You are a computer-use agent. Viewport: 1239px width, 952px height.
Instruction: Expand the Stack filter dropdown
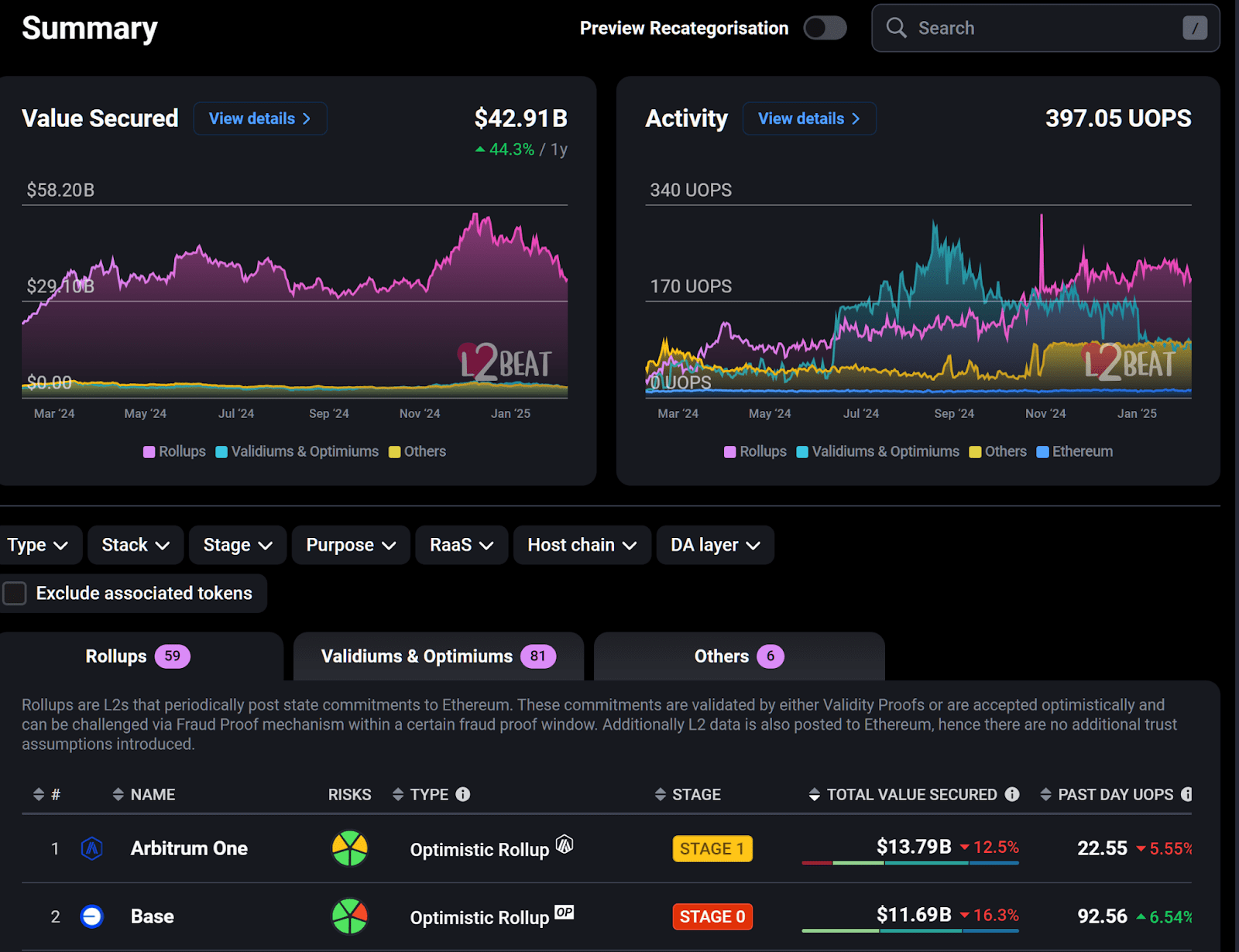[x=136, y=546]
